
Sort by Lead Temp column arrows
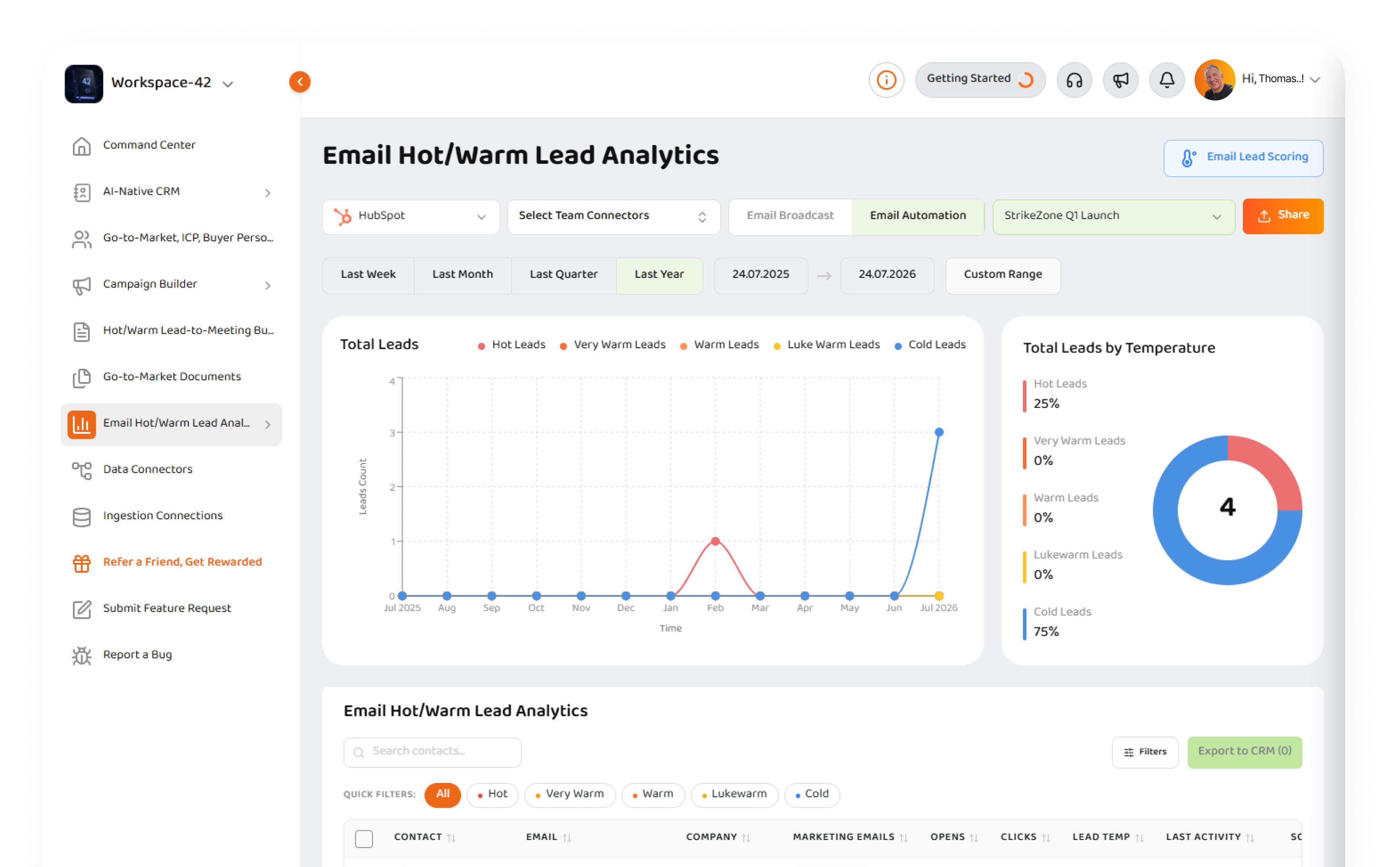pyautogui.click(x=1139, y=838)
